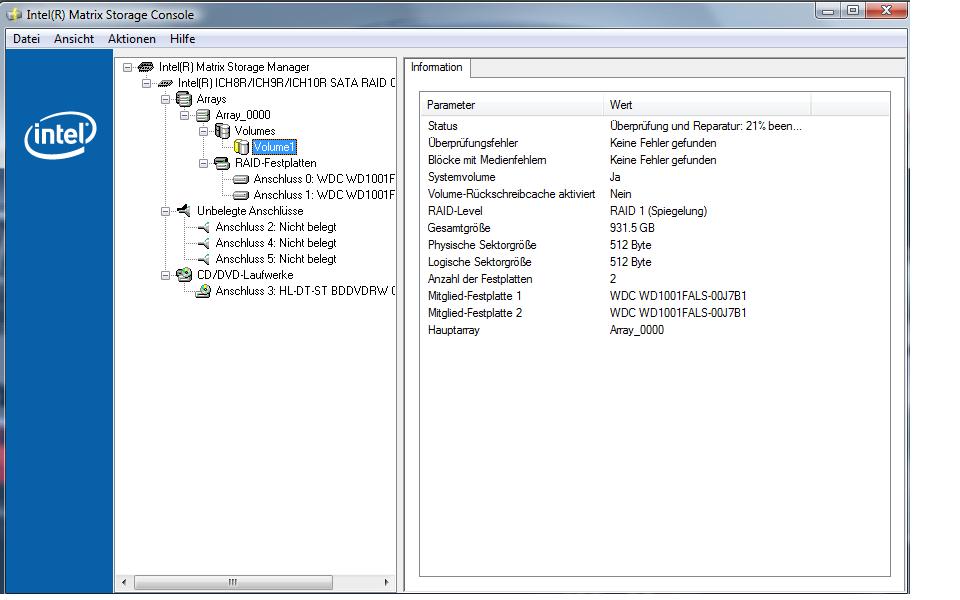The width and height of the screenshot is (960, 600).
Task: Collapse the Array_0000 node
Action: point(184,115)
